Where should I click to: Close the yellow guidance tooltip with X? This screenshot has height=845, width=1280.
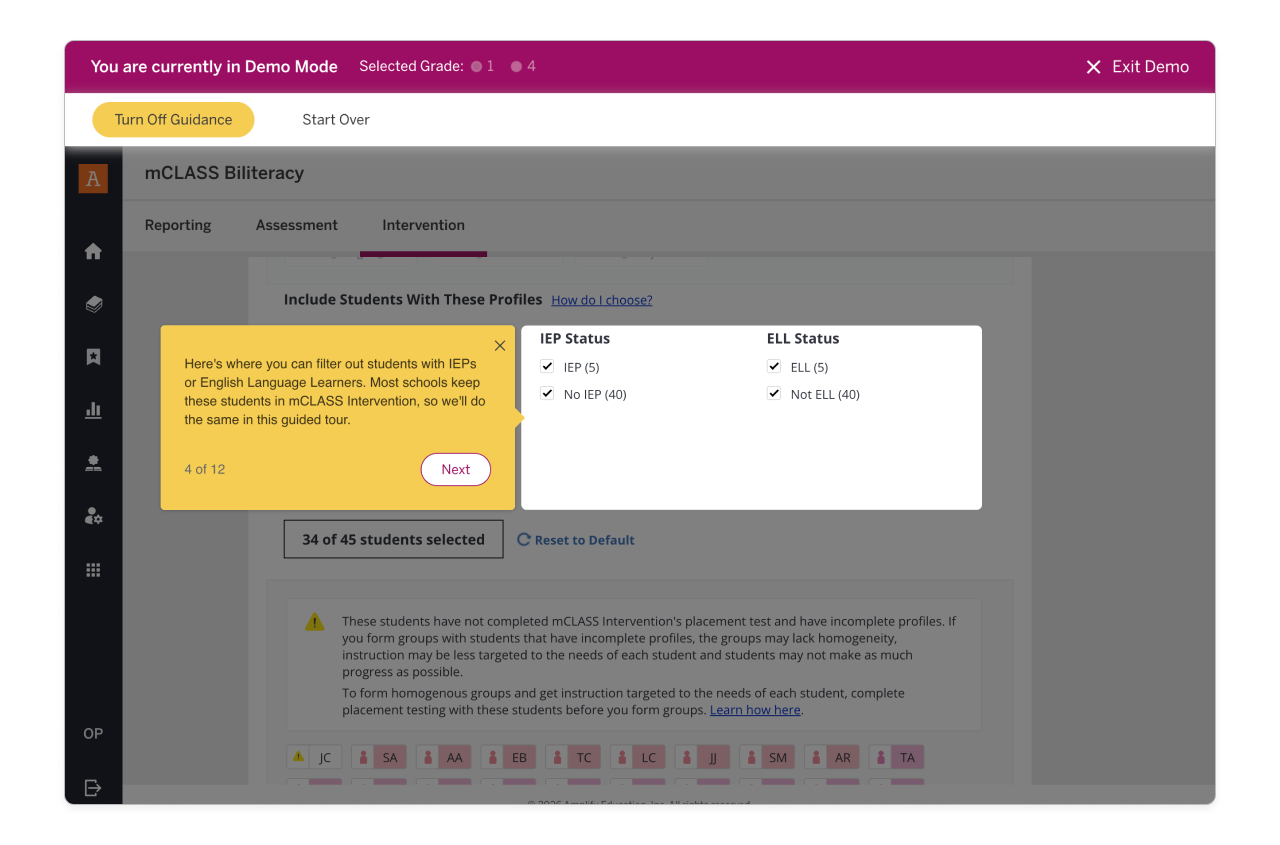click(500, 346)
